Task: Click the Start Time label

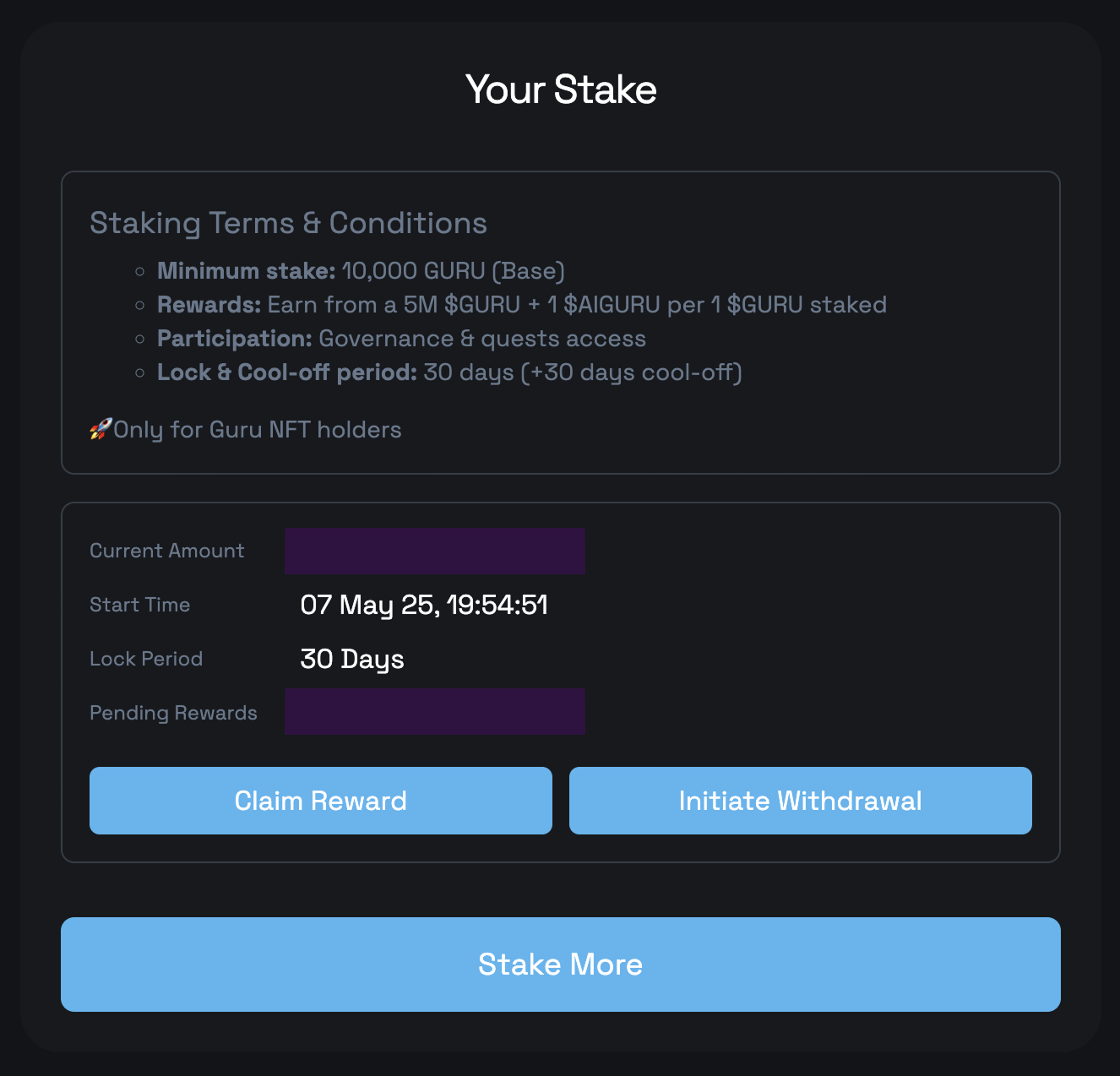Action: [x=140, y=605]
